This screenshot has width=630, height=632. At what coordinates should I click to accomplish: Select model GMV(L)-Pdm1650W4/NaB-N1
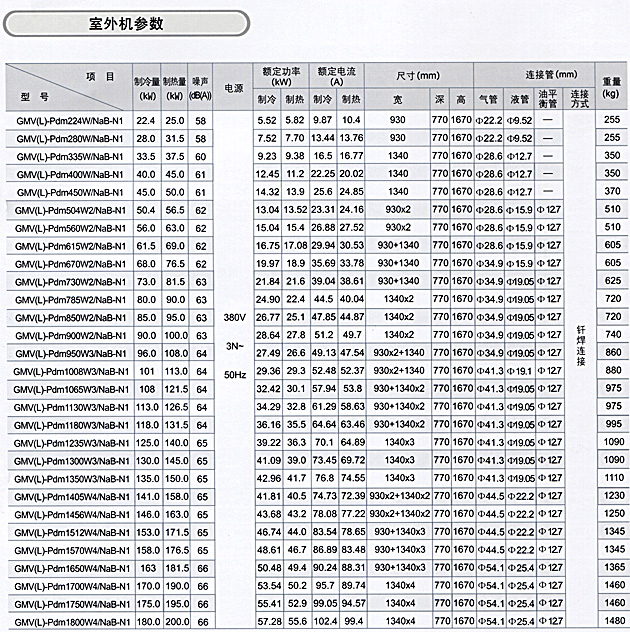(x=71, y=569)
